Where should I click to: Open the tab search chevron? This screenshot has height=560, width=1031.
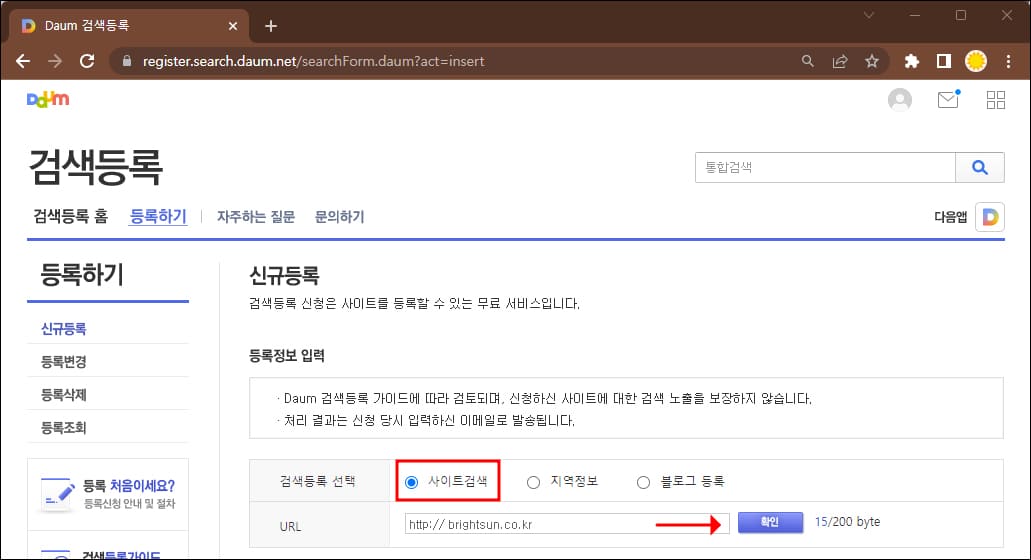[x=869, y=15]
